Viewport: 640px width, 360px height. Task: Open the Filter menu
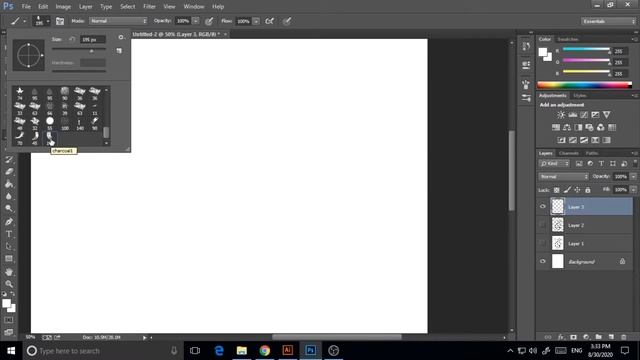click(149, 7)
